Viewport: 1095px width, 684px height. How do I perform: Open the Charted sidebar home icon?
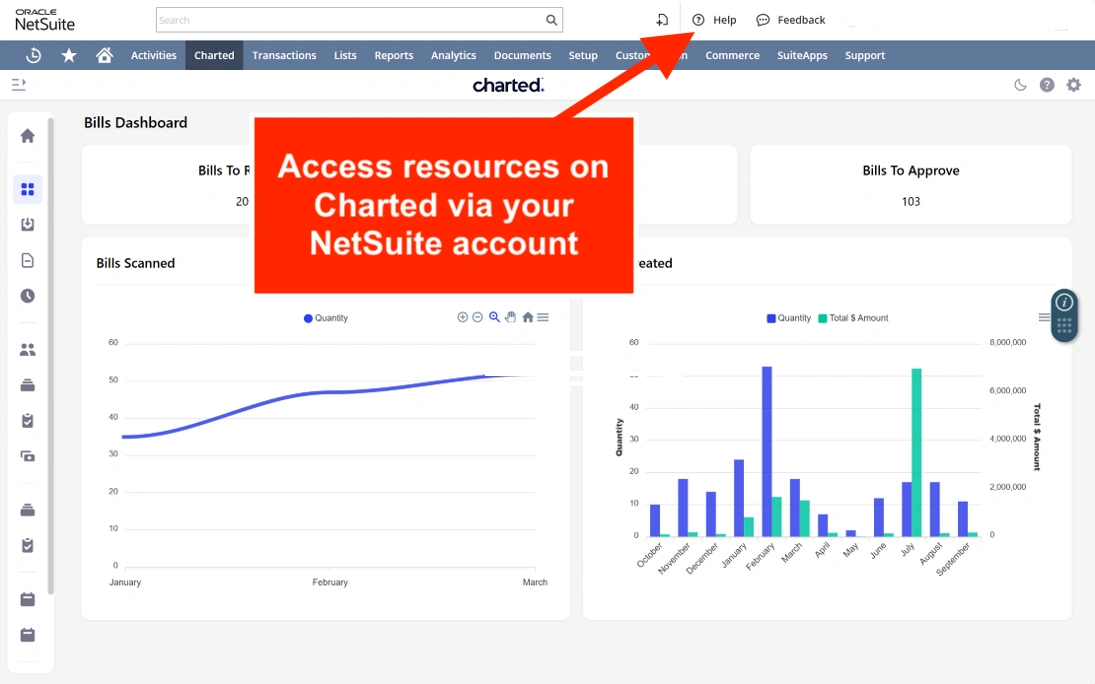(28, 136)
